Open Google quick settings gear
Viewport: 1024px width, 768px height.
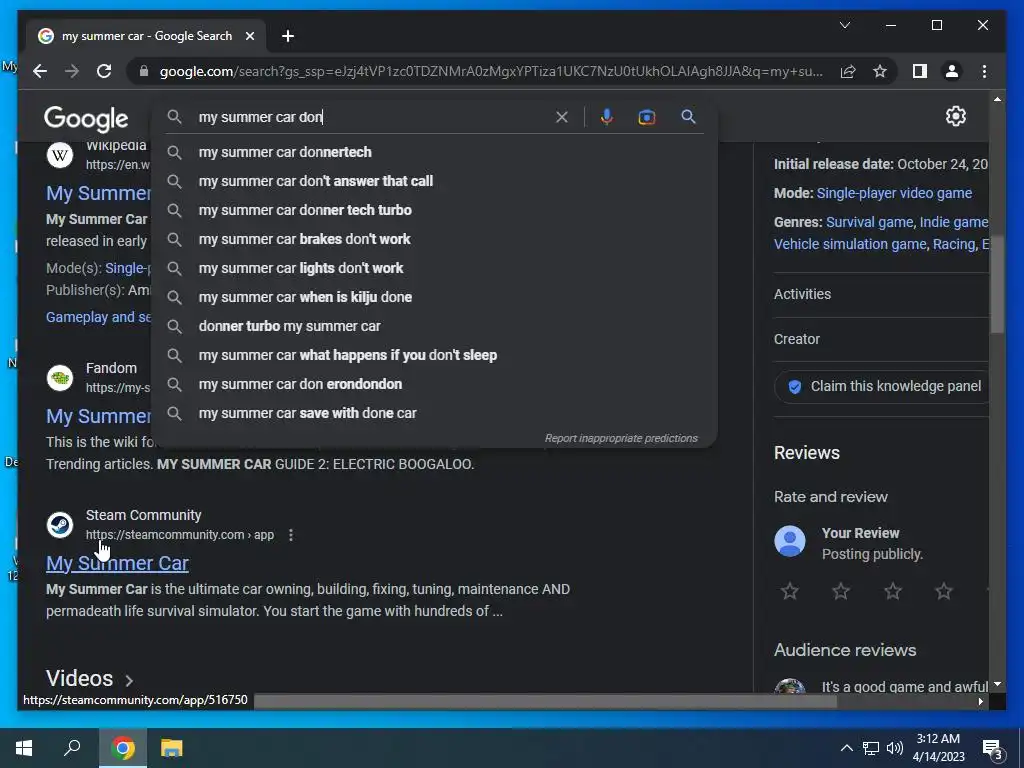tap(955, 116)
